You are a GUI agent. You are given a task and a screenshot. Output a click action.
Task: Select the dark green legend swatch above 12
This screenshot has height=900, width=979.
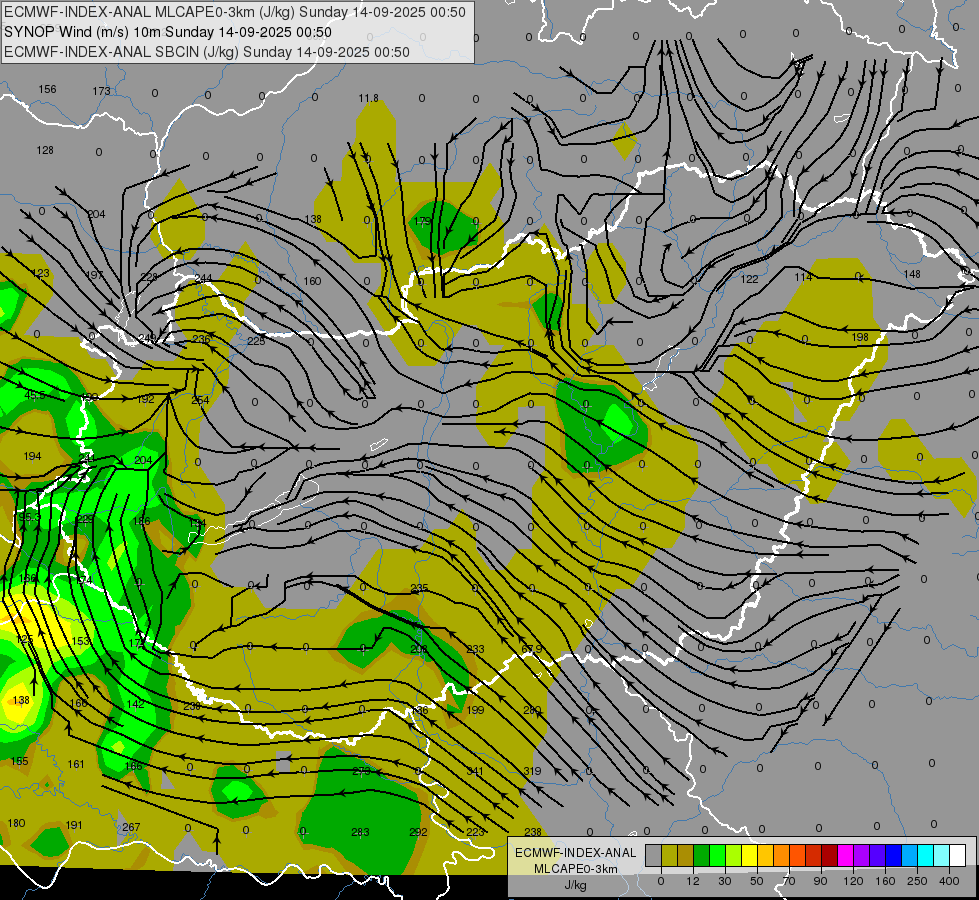pyautogui.click(x=702, y=856)
